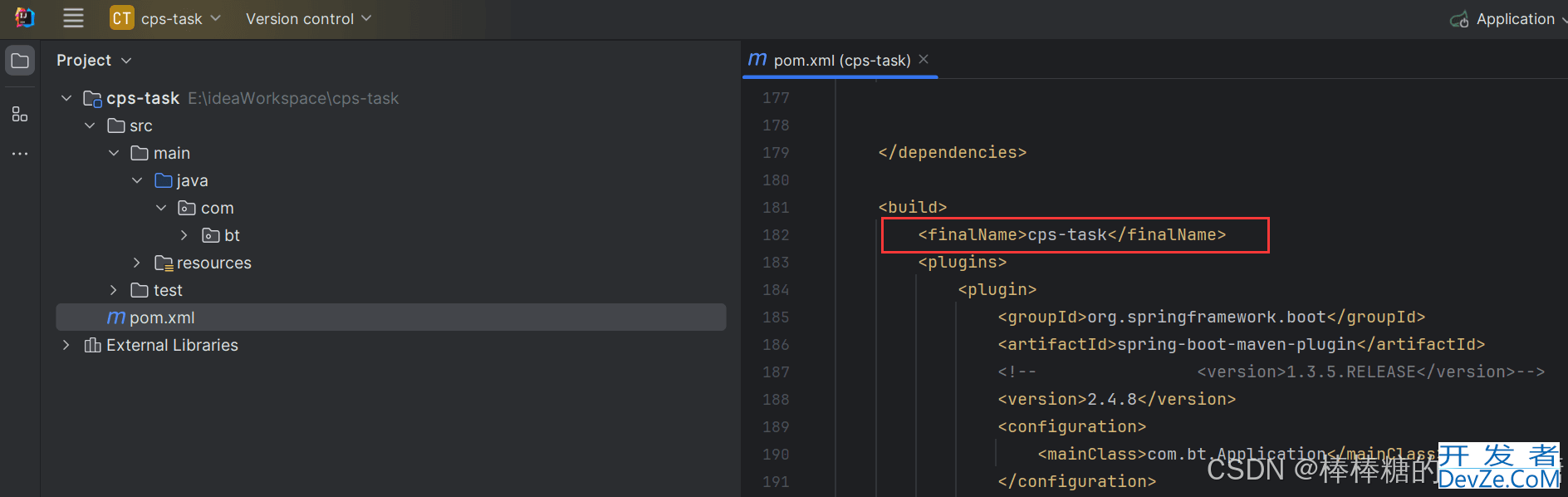Open the Version control dropdown
This screenshot has width=1568, height=497.
click(x=308, y=18)
